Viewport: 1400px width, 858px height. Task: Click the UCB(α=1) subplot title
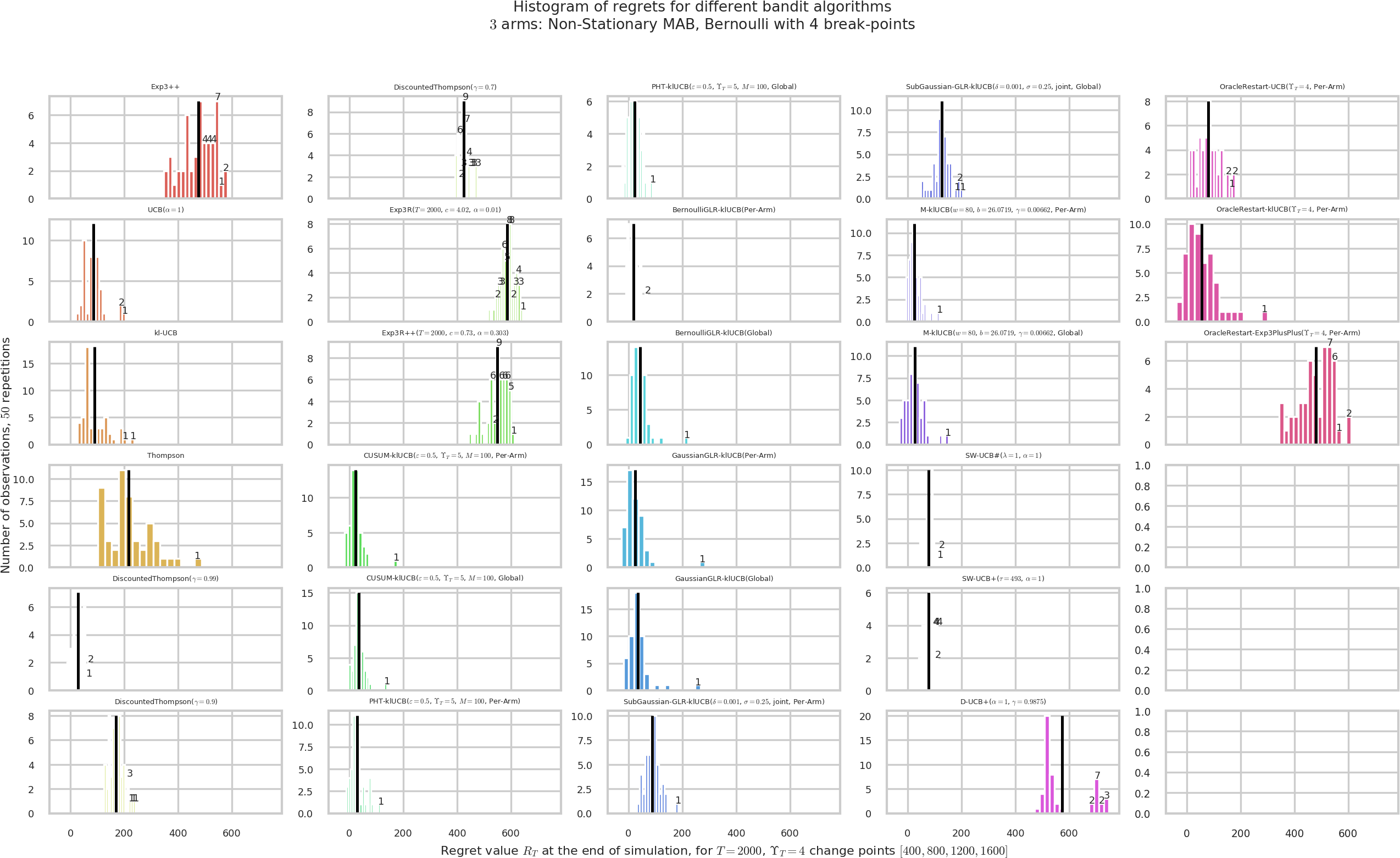pyautogui.click(x=165, y=209)
